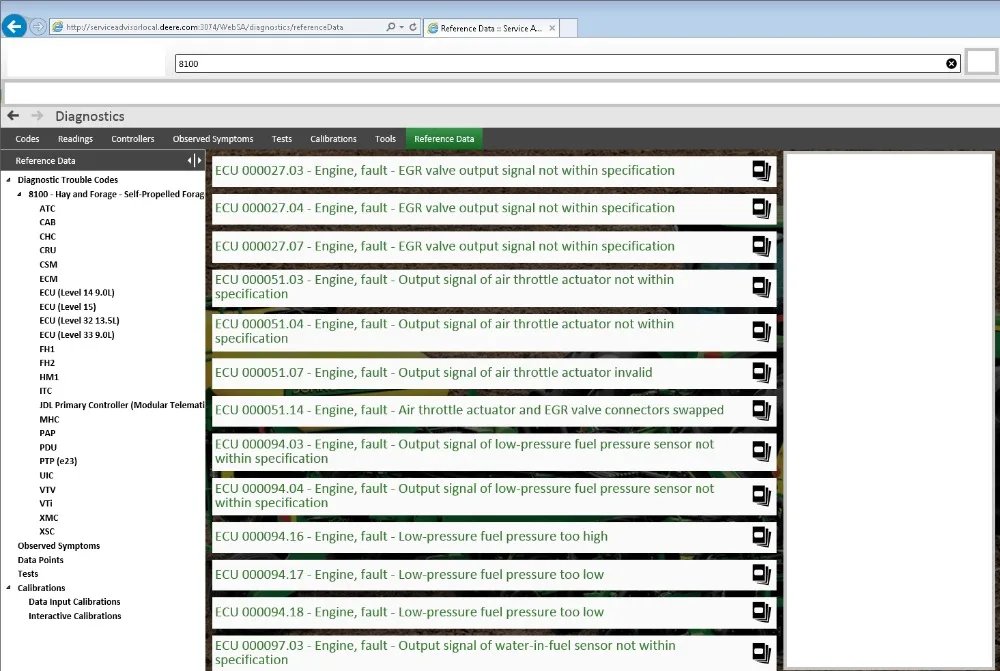
Task: Select JDL Primary Controller in tree
Action: (122, 405)
